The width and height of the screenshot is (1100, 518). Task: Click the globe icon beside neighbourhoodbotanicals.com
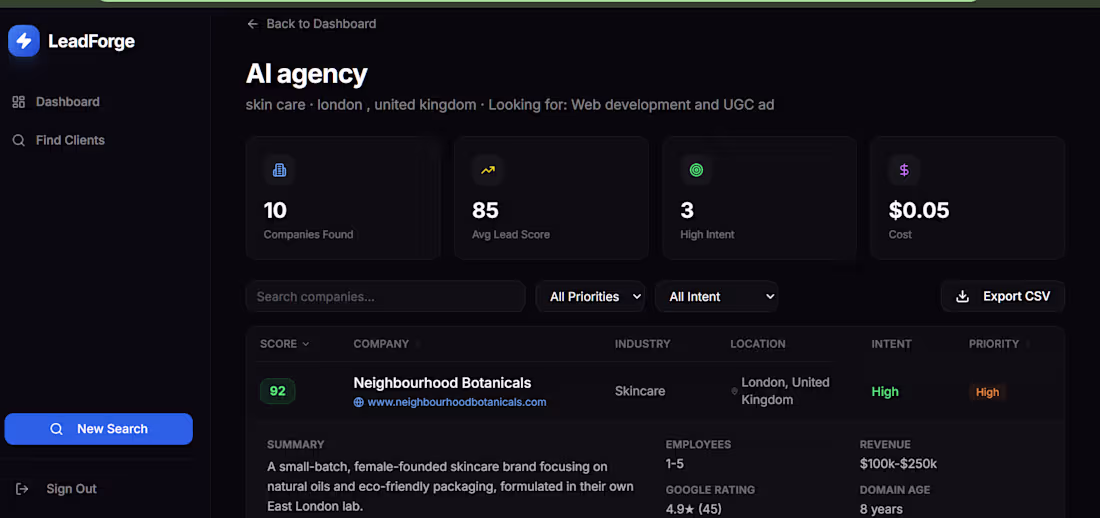[358, 402]
